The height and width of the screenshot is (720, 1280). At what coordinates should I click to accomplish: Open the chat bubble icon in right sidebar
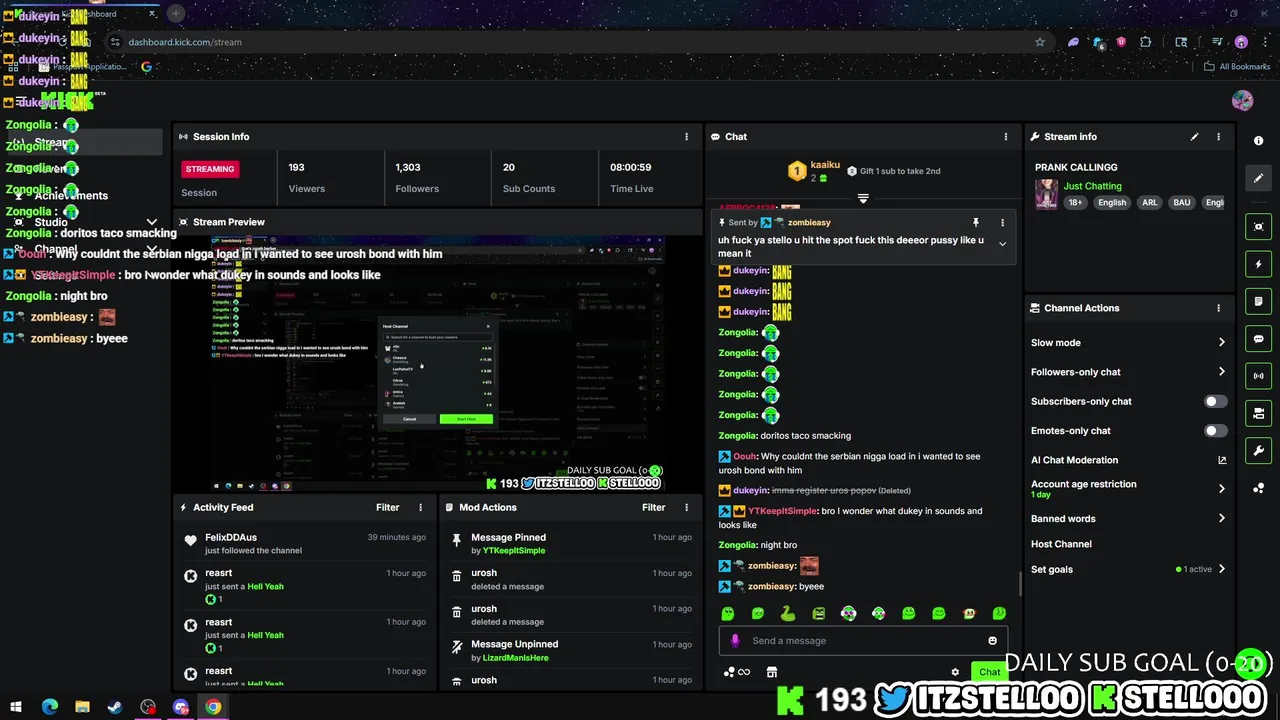(1258, 339)
